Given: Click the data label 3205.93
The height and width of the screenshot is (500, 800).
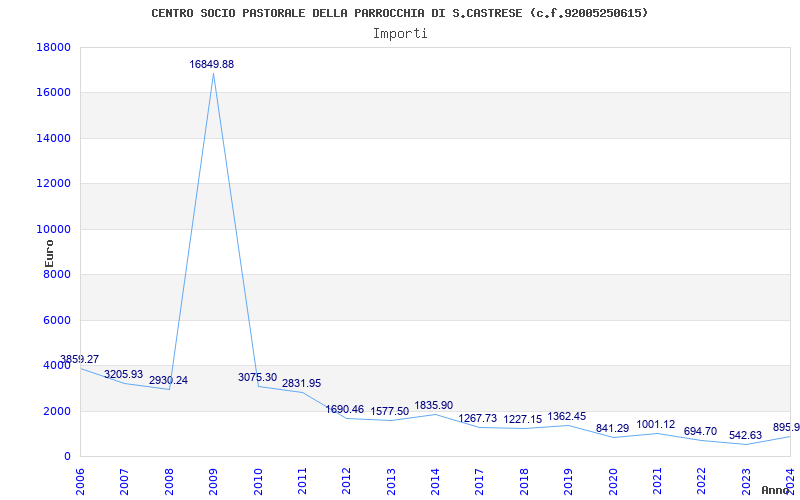Looking at the screenshot, I should tap(123, 374).
